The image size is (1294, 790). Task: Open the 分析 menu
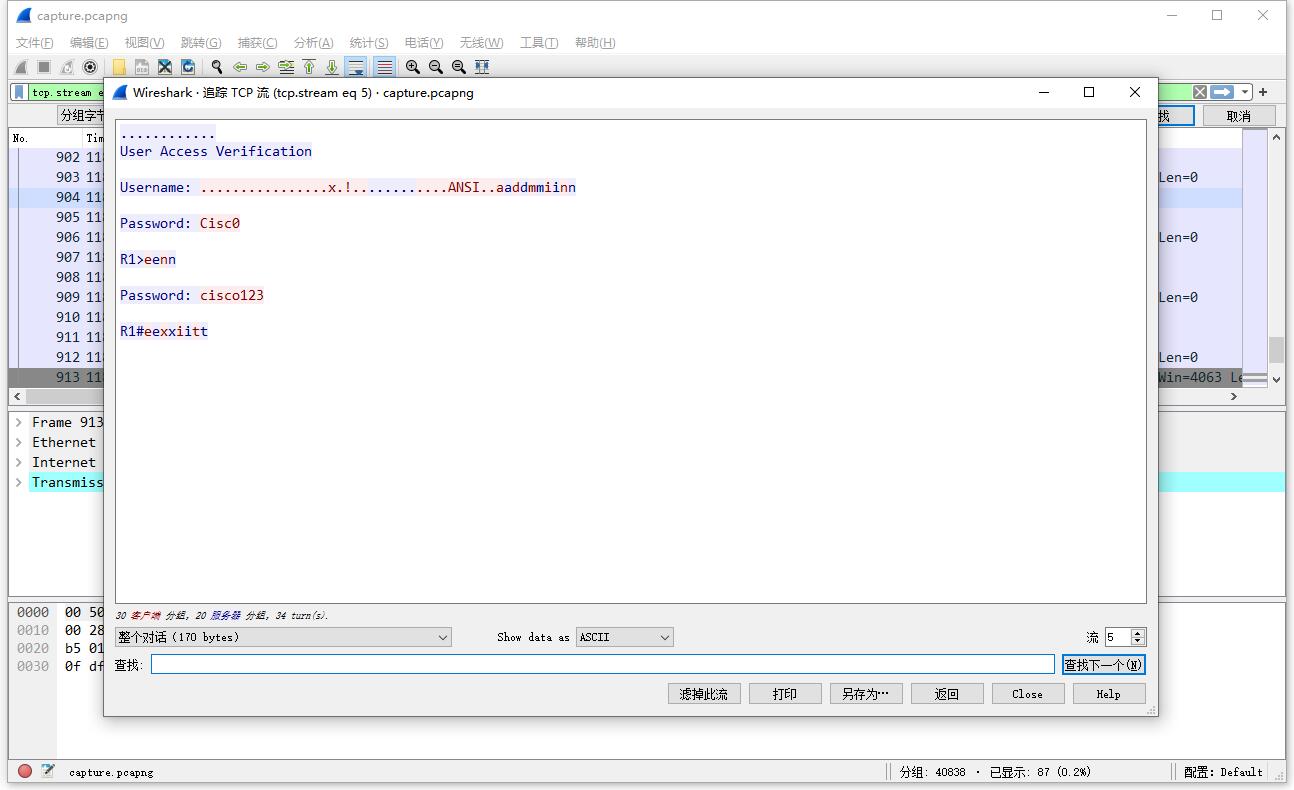(313, 42)
